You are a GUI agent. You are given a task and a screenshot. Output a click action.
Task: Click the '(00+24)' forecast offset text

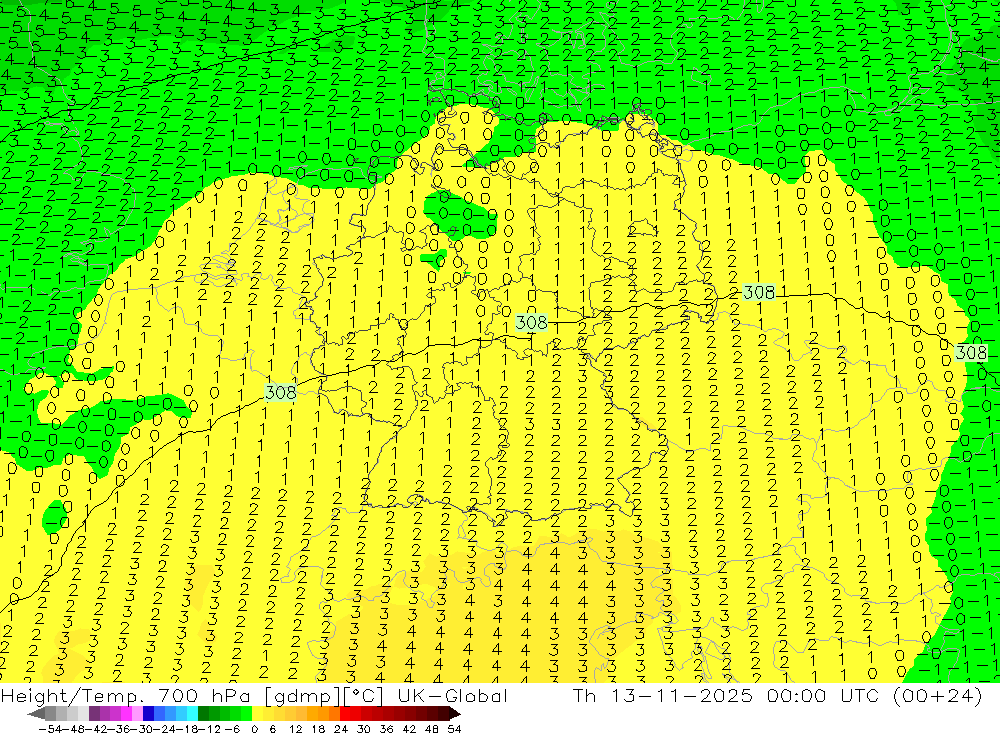[x=937, y=695]
